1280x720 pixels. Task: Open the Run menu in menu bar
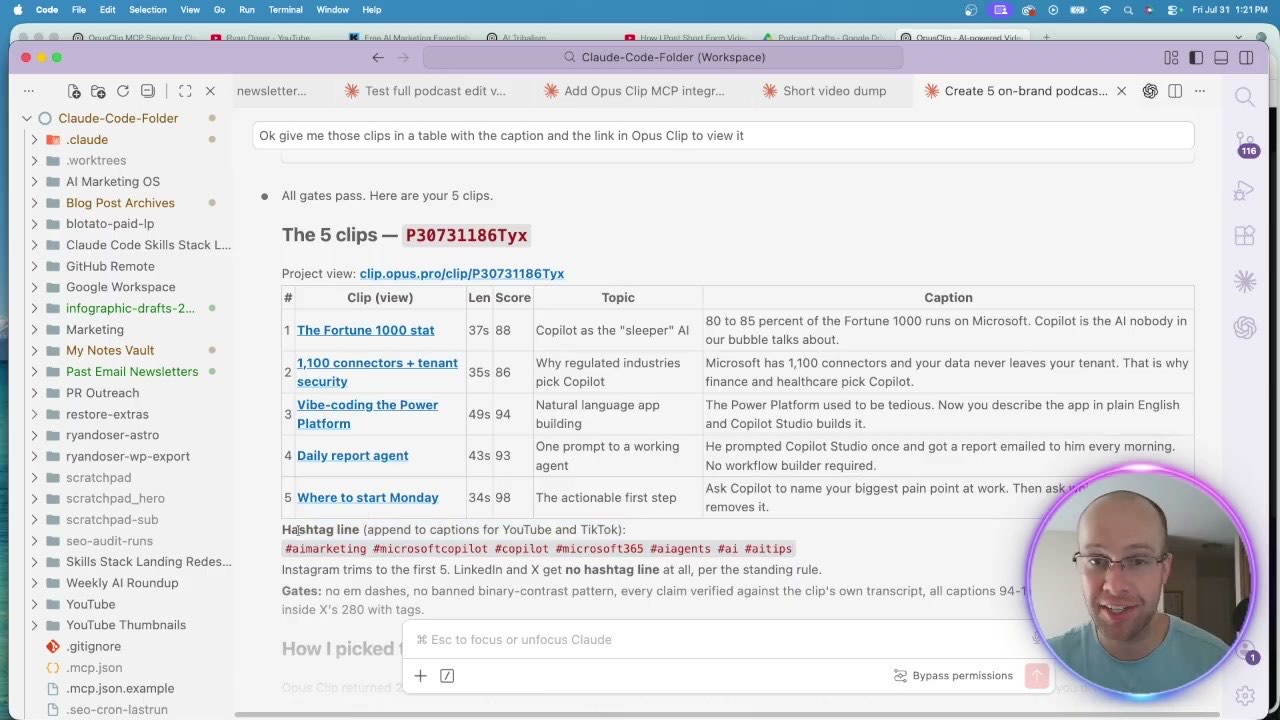pos(246,10)
